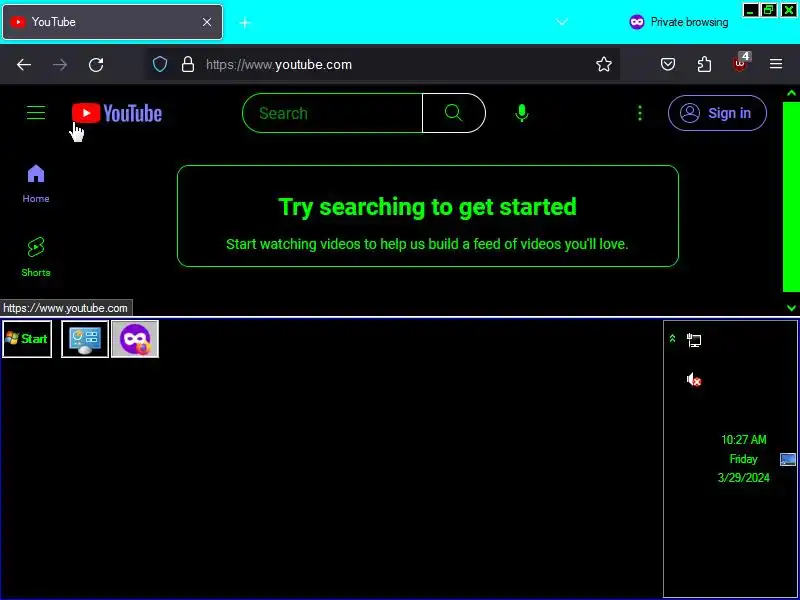Click the address bar URL
Image resolution: width=800 pixels, height=600 pixels.
[x=279, y=65]
